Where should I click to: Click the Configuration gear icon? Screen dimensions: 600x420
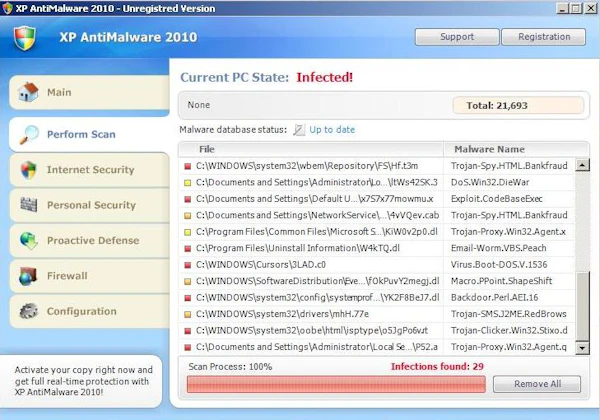tap(29, 311)
